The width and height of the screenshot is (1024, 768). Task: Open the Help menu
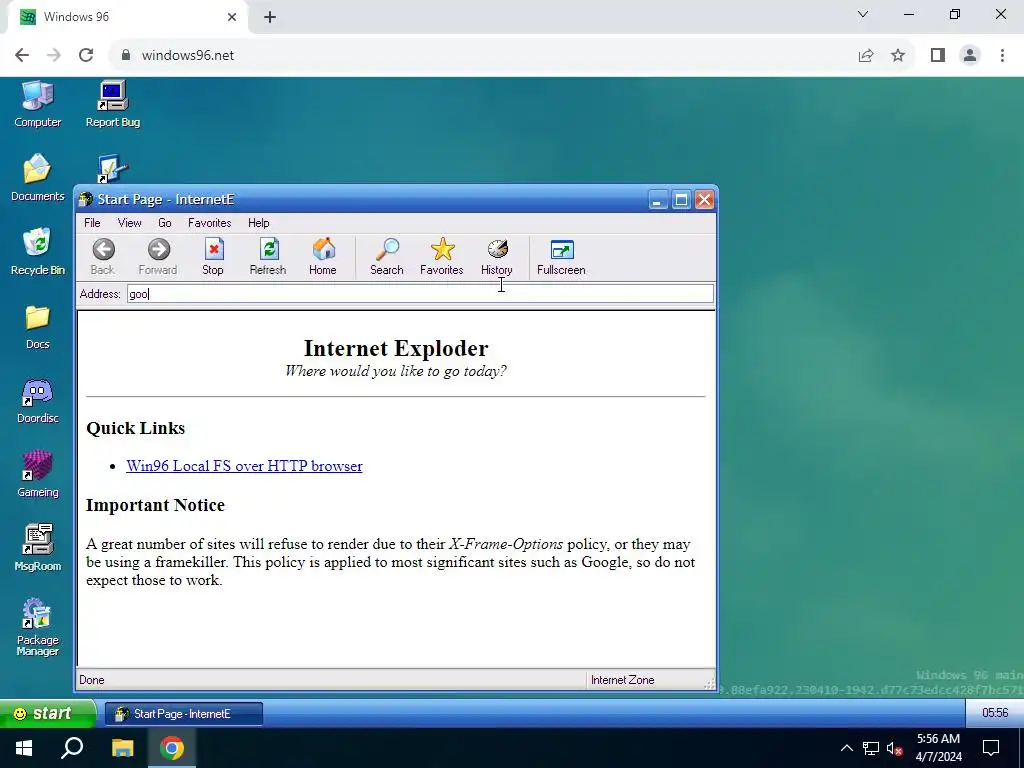point(259,223)
